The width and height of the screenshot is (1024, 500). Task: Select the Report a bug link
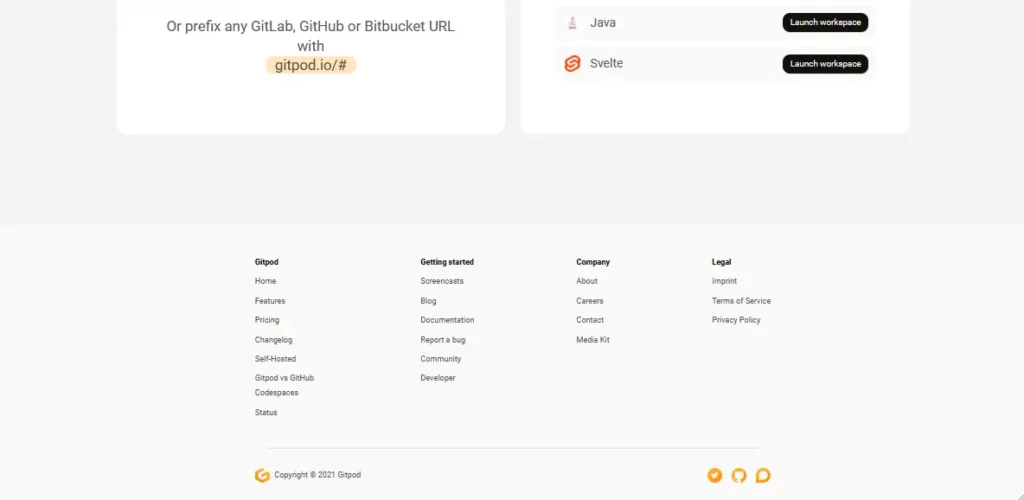click(443, 340)
